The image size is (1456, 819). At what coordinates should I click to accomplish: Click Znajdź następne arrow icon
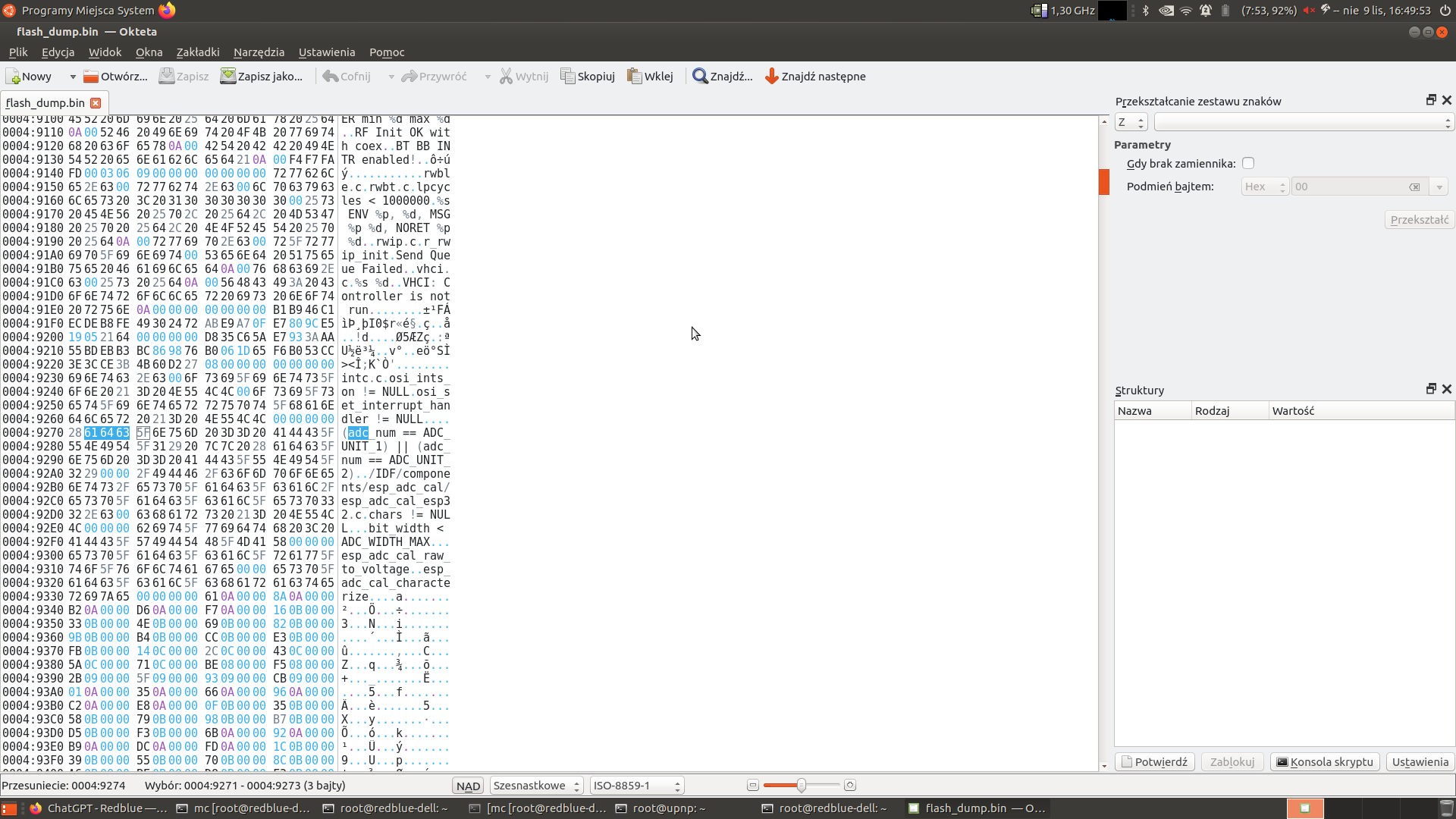tap(772, 77)
